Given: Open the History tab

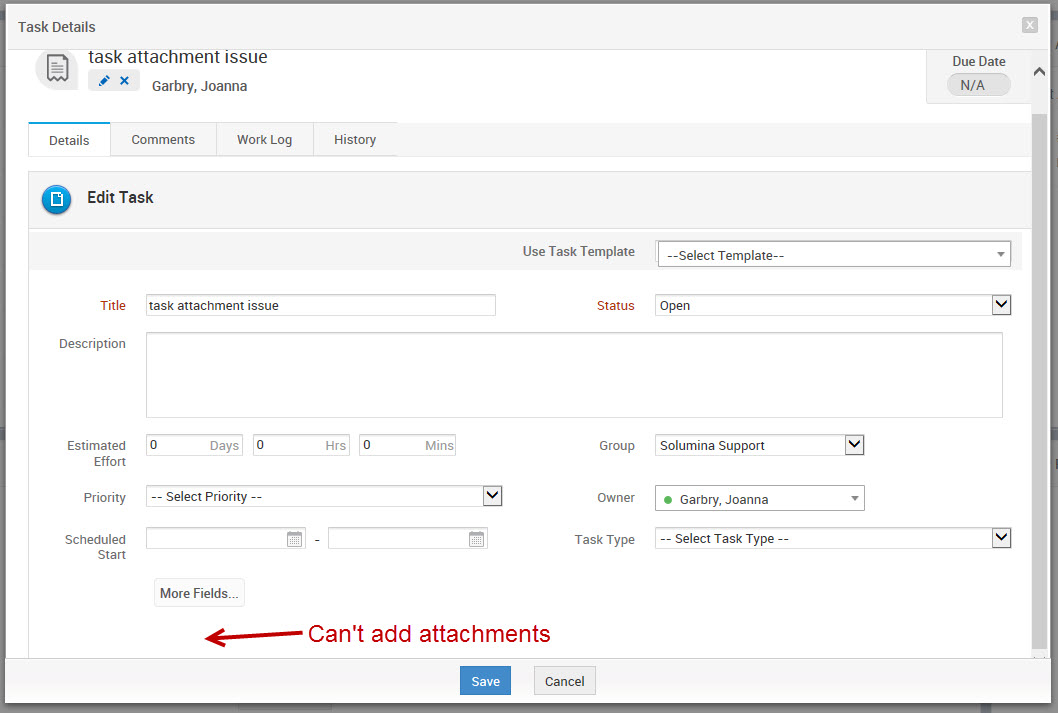Looking at the screenshot, I should [355, 140].
